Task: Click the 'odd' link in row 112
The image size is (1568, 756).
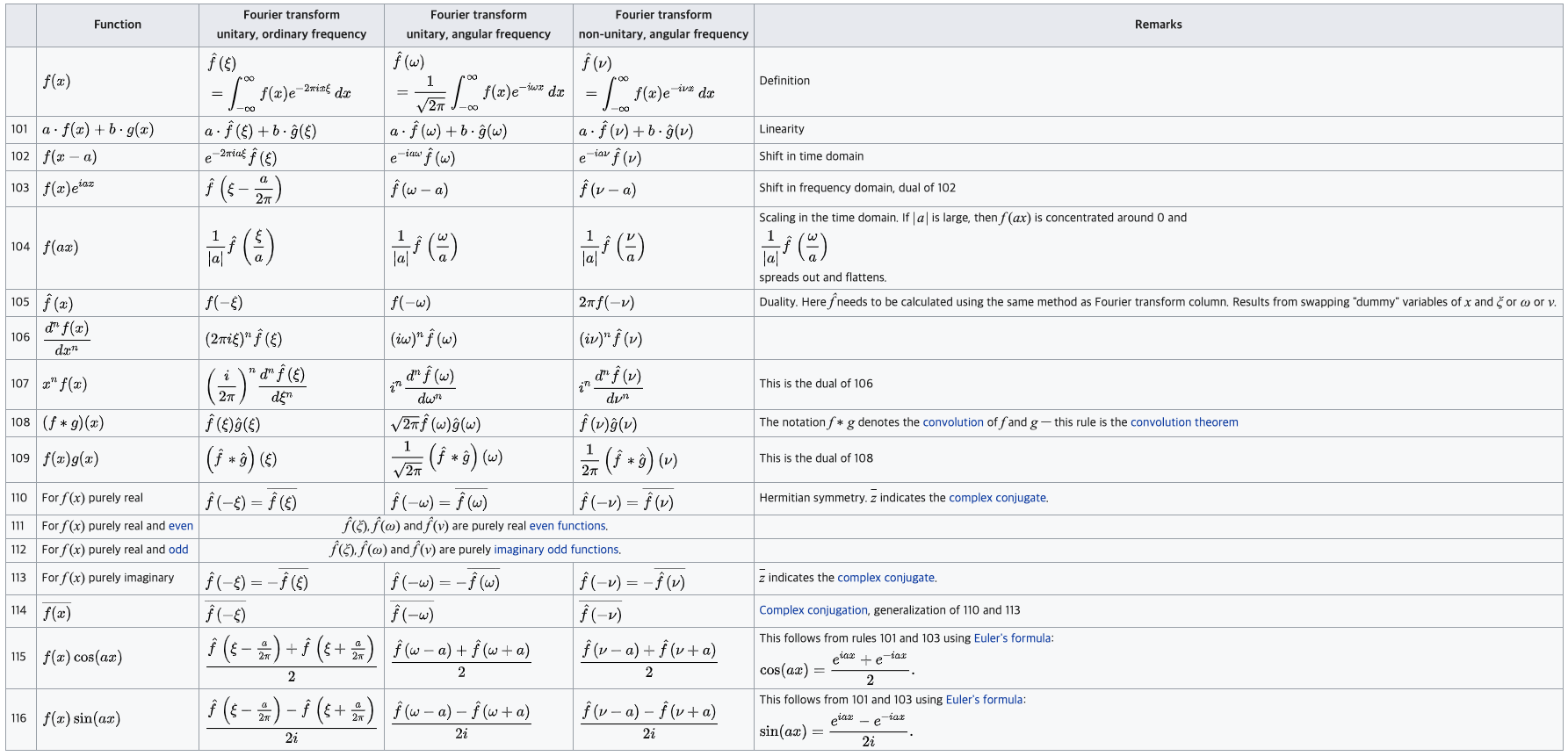Action: click(x=178, y=550)
